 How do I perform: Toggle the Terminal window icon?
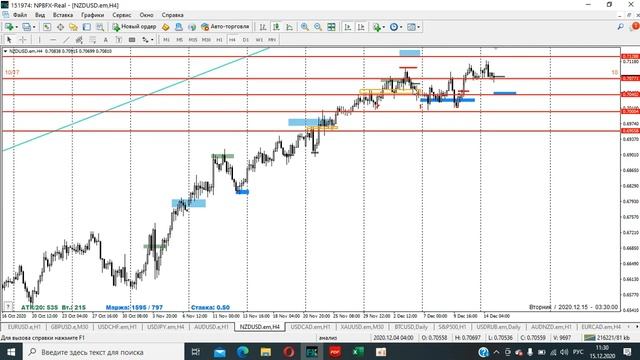(87, 27)
